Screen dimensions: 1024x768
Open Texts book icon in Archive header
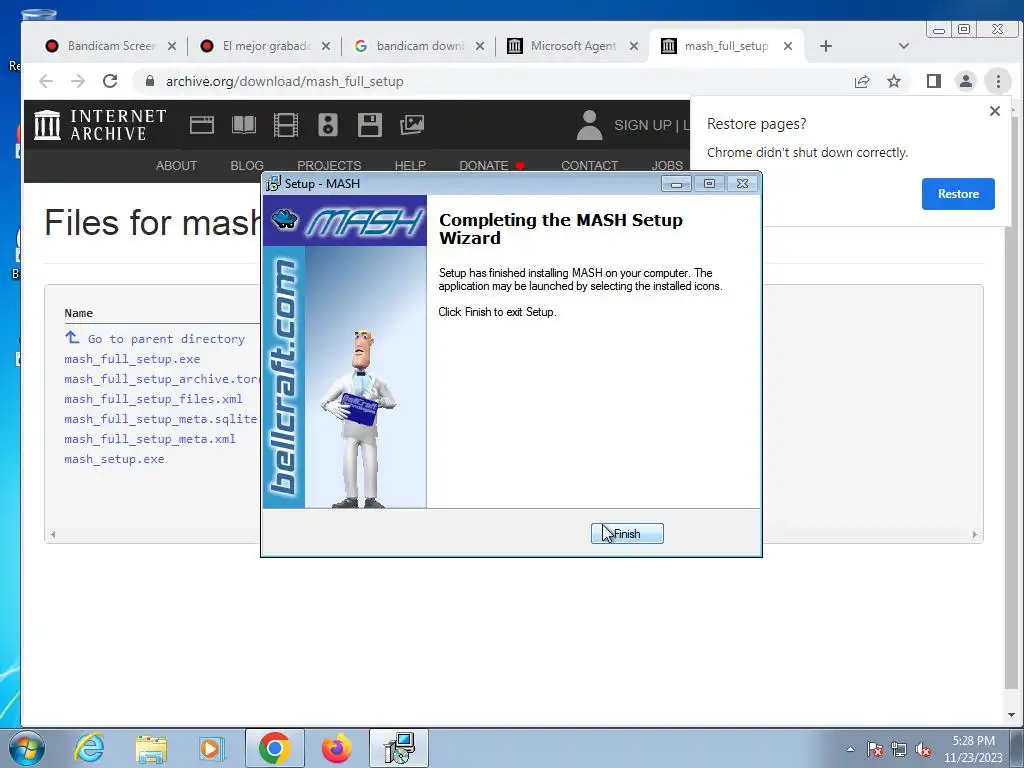[244, 125]
